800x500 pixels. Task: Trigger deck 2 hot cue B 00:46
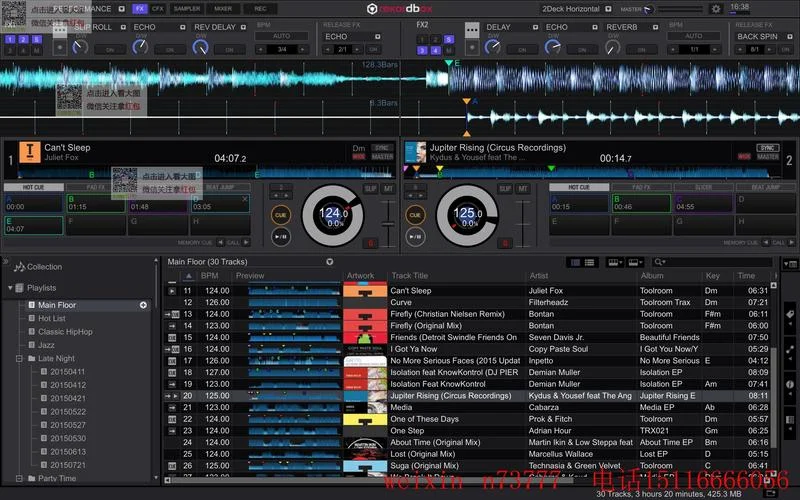pyautogui.click(x=641, y=203)
